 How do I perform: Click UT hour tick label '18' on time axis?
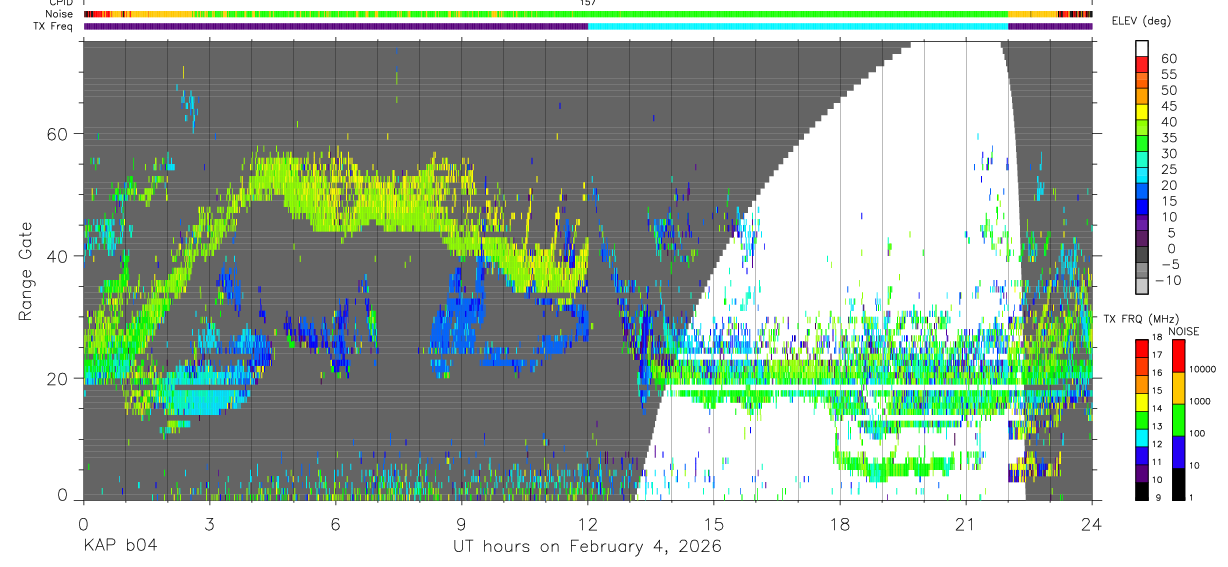coord(840,523)
